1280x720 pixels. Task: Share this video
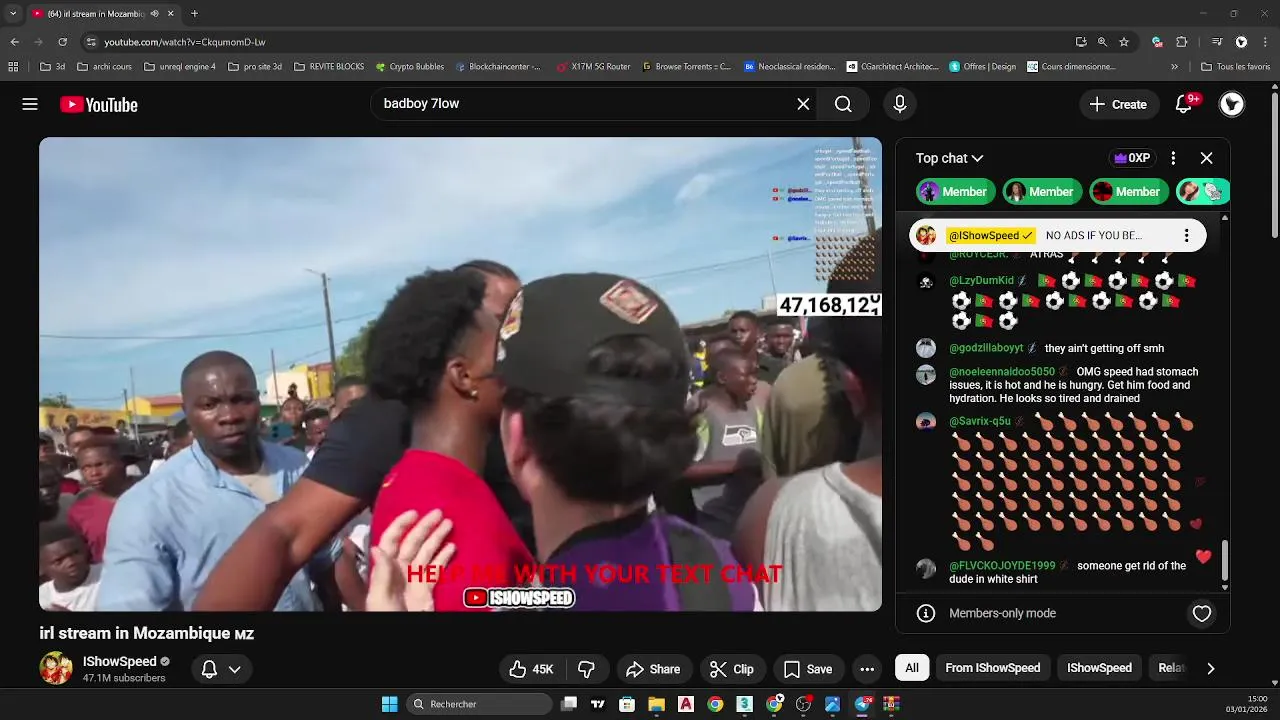point(653,669)
